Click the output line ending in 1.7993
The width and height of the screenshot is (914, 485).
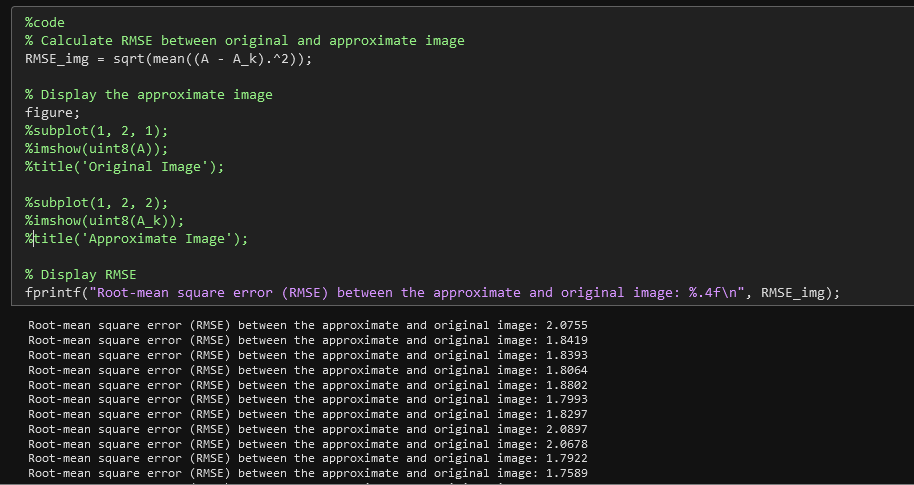coord(308,399)
